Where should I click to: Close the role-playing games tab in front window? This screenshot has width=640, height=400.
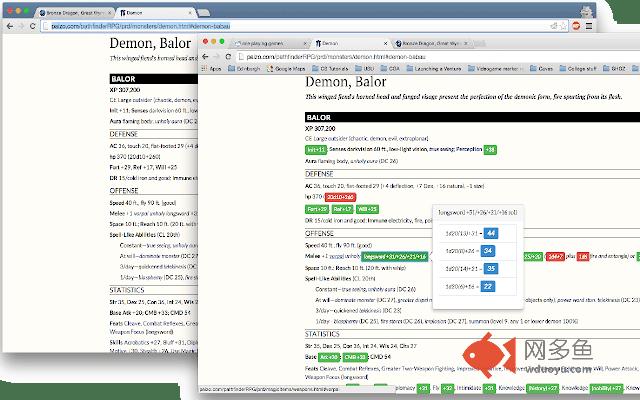point(304,43)
